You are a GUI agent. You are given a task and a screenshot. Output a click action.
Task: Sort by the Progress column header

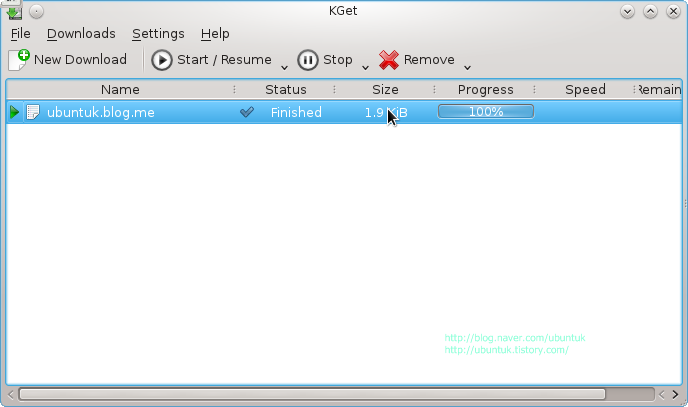click(x=485, y=89)
